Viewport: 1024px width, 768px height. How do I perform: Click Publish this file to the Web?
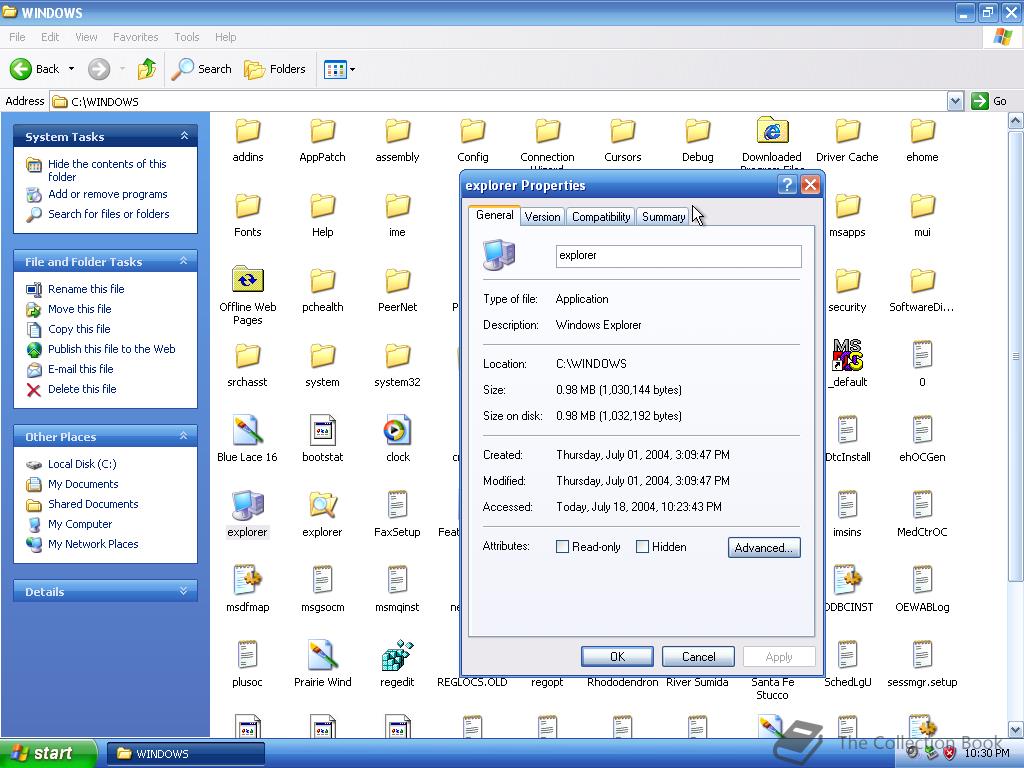click(112, 349)
